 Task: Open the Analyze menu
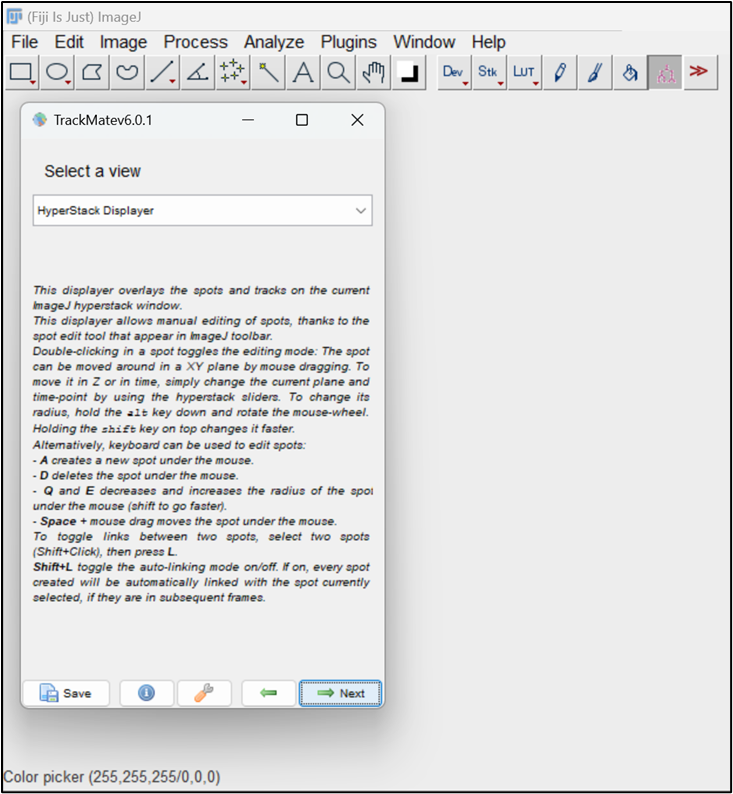pos(274,42)
